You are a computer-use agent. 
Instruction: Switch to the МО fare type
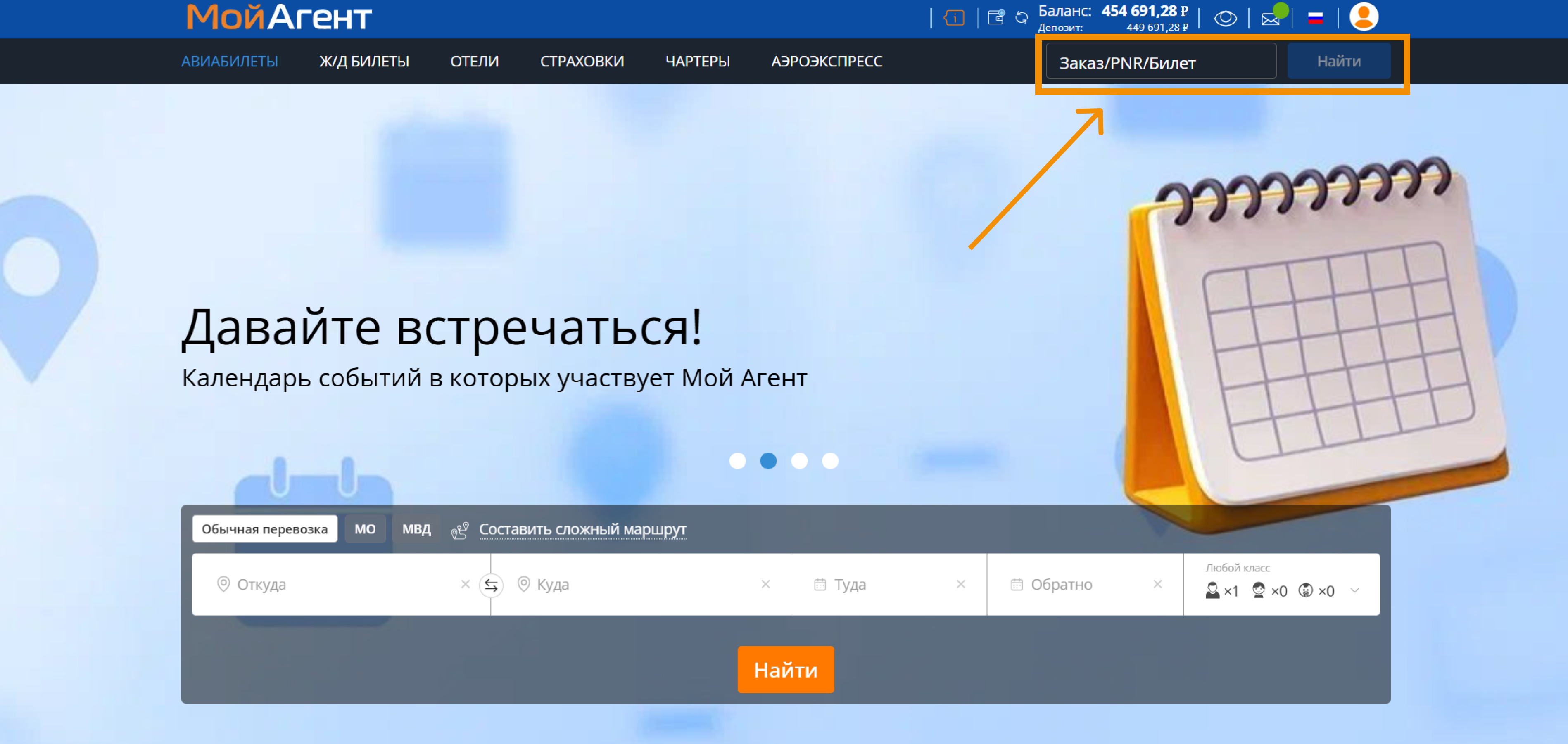[x=365, y=528]
